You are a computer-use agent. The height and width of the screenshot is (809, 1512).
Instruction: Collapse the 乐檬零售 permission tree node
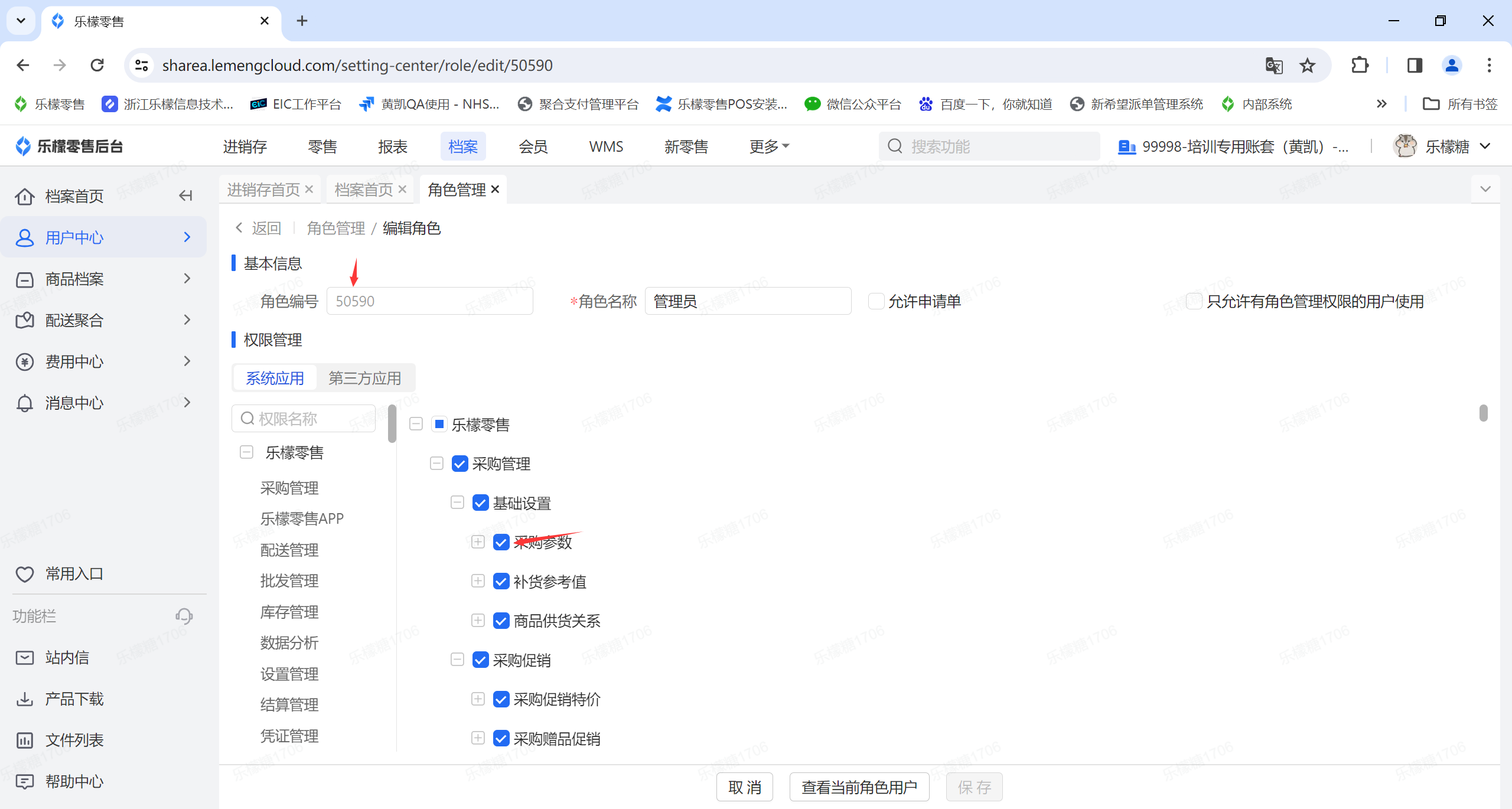pos(416,424)
